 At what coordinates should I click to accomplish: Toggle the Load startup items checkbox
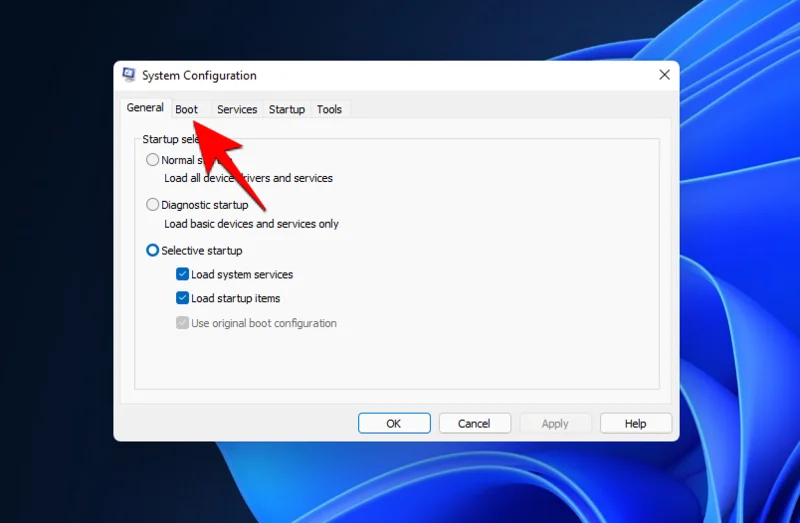click(182, 298)
